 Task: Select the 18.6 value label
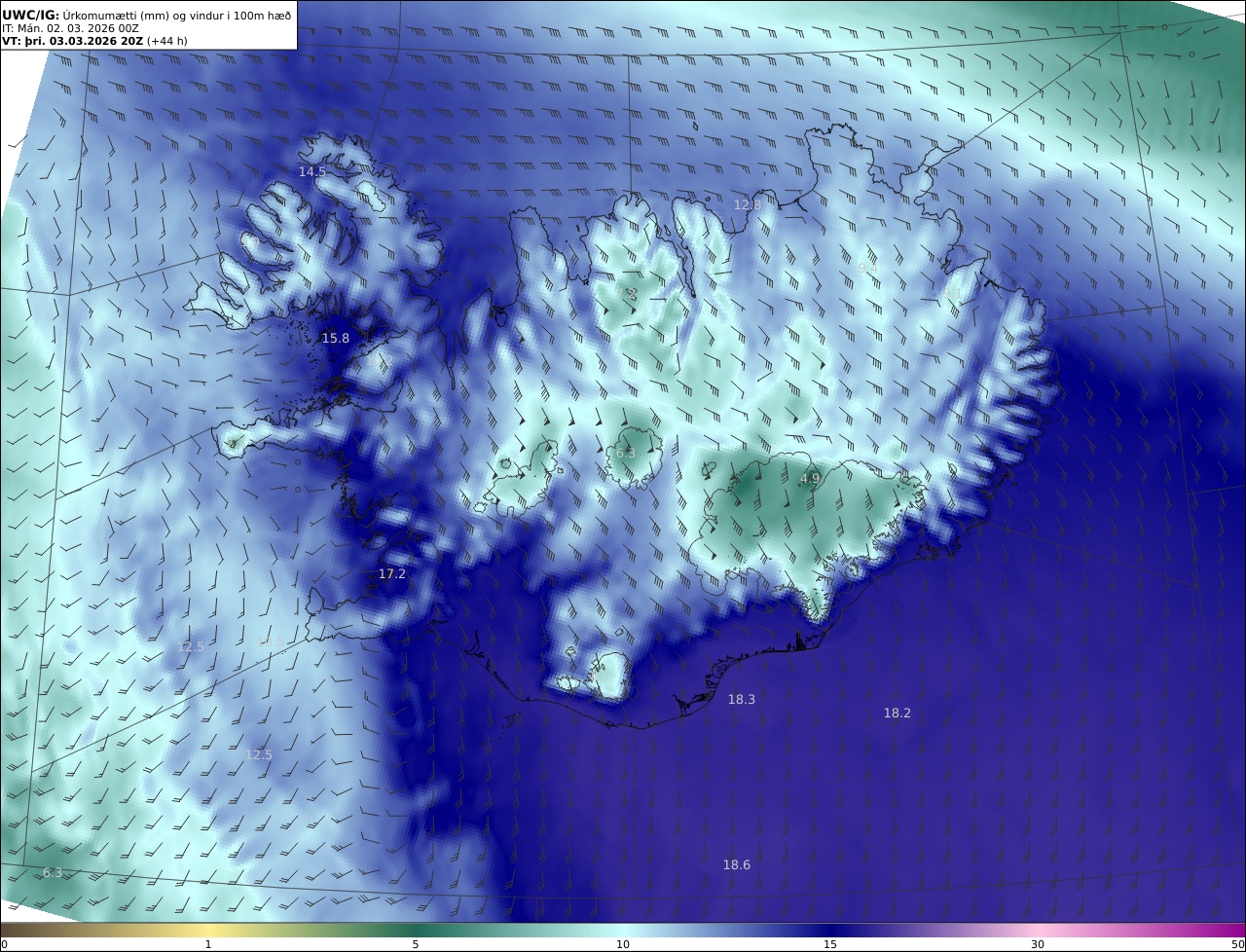point(737,864)
